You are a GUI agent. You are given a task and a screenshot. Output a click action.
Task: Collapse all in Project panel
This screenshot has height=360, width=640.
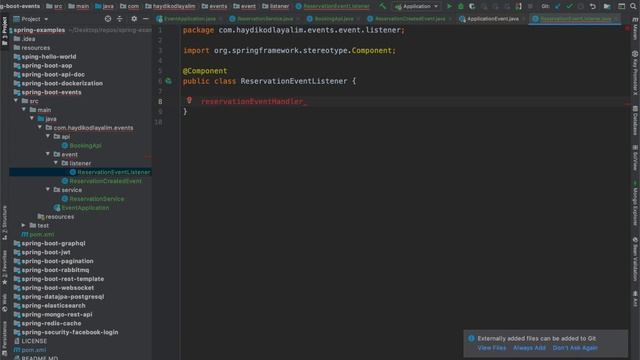(x=120, y=19)
